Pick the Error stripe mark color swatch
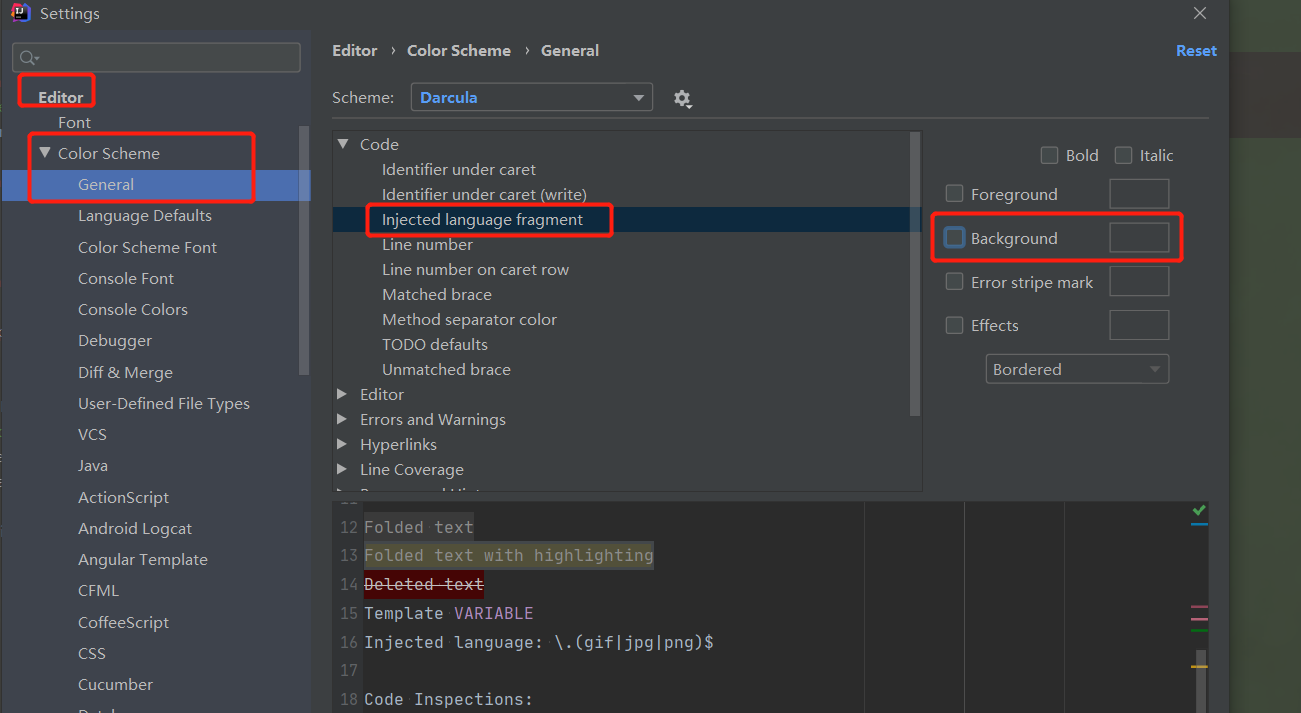 [1139, 282]
